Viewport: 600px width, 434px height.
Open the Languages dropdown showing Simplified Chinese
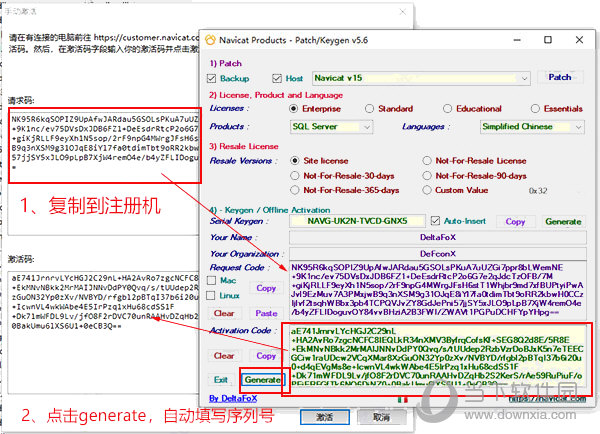(532, 127)
